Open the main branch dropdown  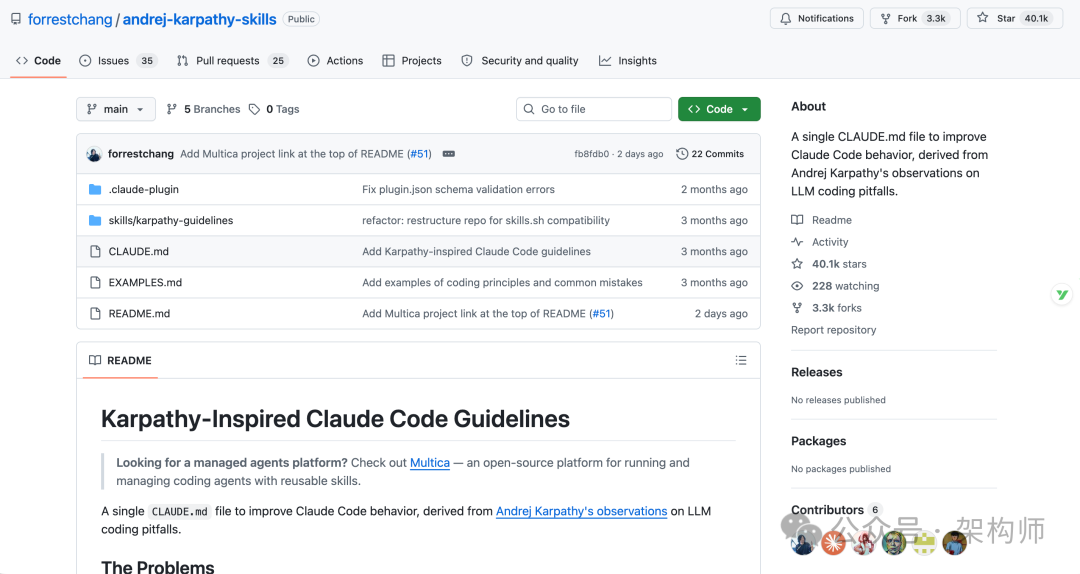pyautogui.click(x=116, y=109)
